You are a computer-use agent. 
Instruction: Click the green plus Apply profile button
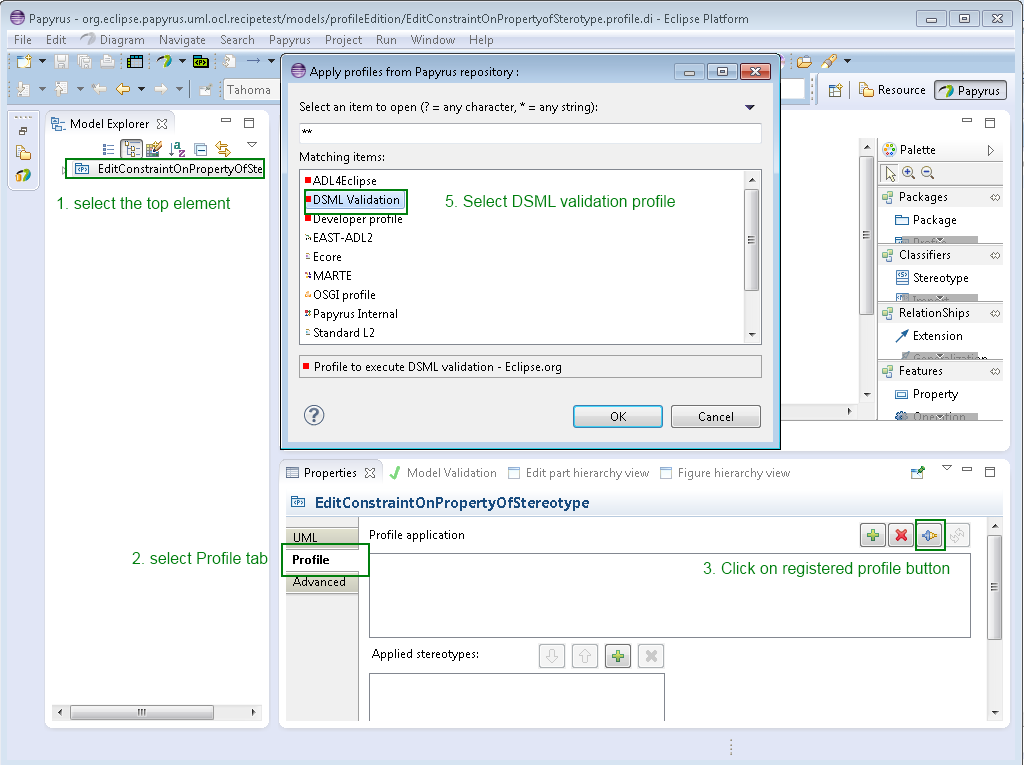(872, 536)
